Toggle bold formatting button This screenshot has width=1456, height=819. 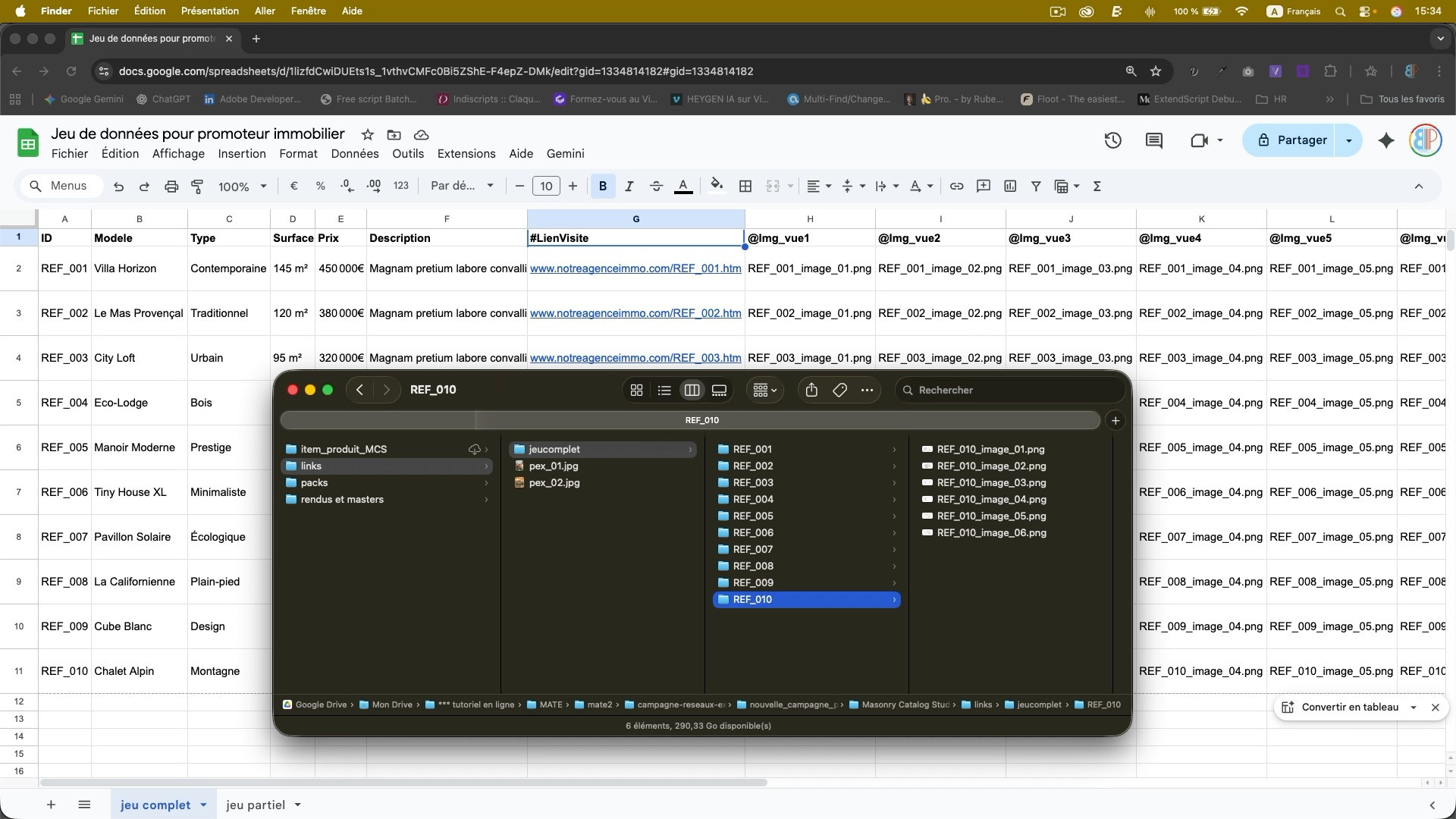(x=603, y=187)
